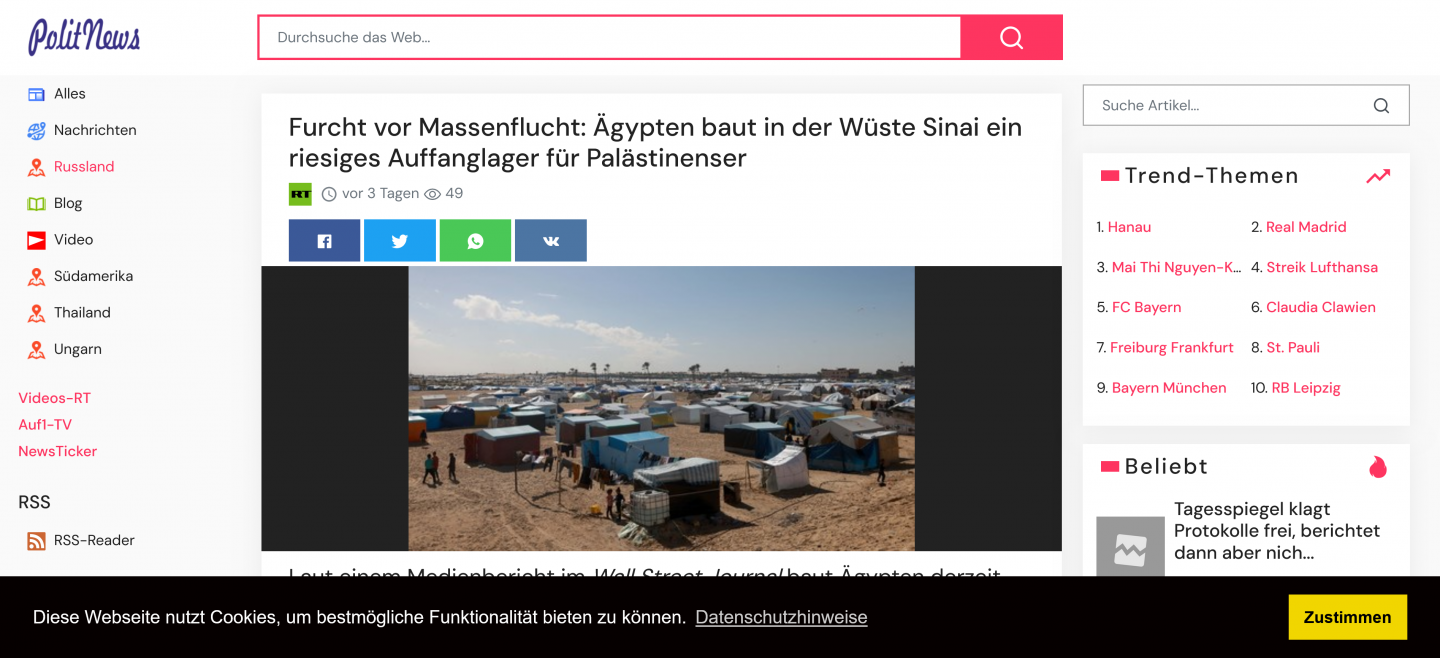Click the Trend-Themen trending arrow icon
The height and width of the screenshot is (658, 1440).
1378,176
